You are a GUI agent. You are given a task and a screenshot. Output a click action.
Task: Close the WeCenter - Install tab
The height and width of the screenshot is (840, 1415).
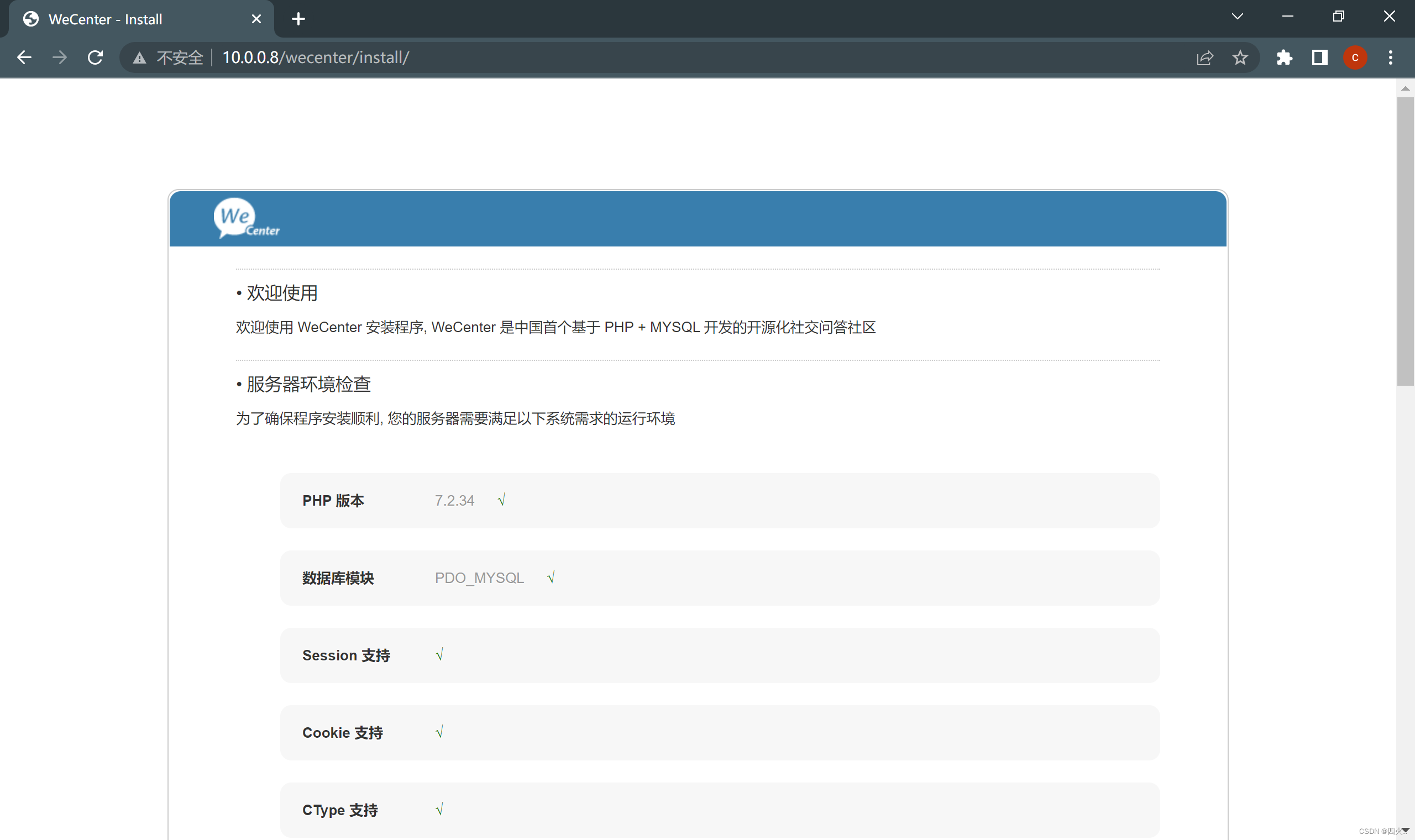256,19
